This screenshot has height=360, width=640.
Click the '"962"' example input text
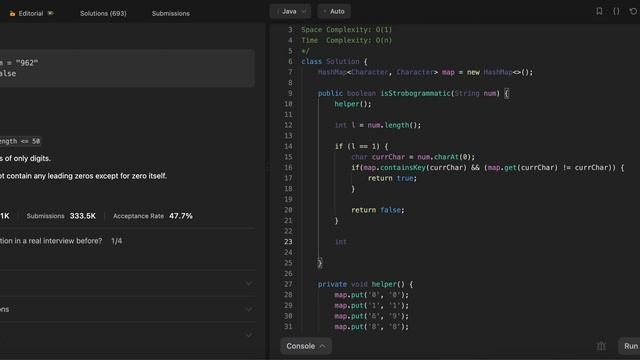pyautogui.click(x=27, y=63)
